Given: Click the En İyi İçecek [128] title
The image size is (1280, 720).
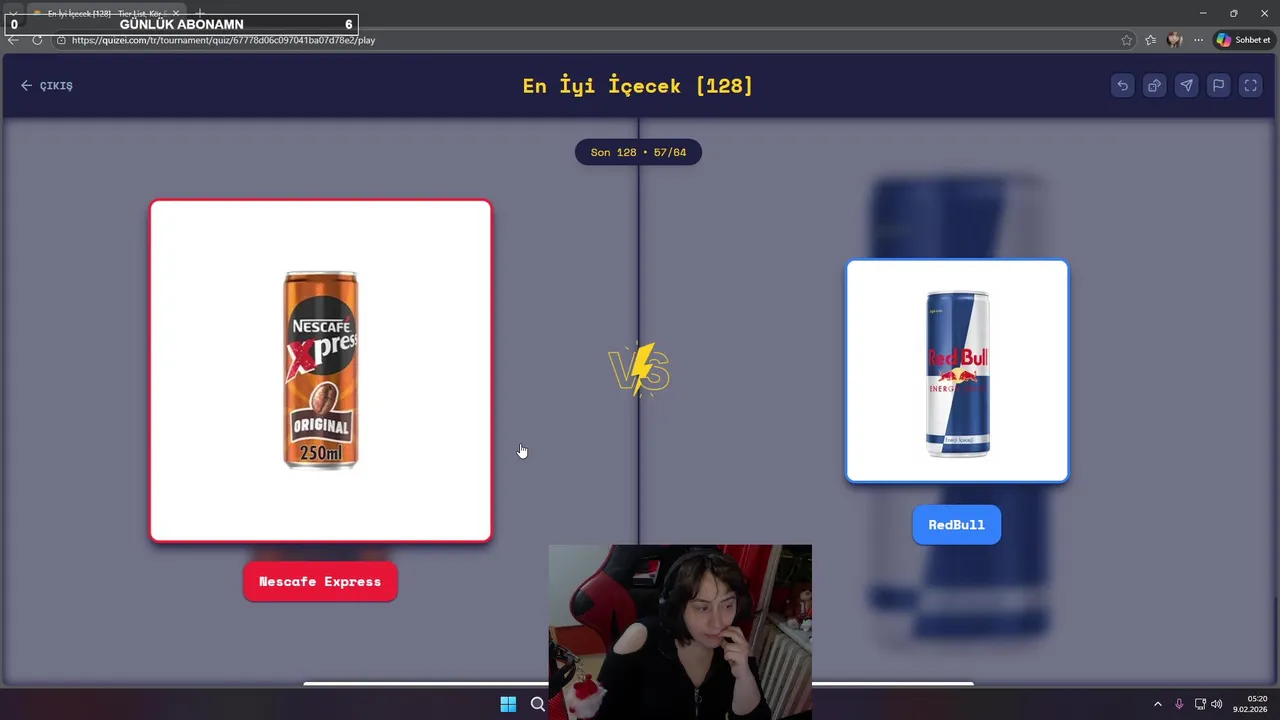Looking at the screenshot, I should pos(638,86).
